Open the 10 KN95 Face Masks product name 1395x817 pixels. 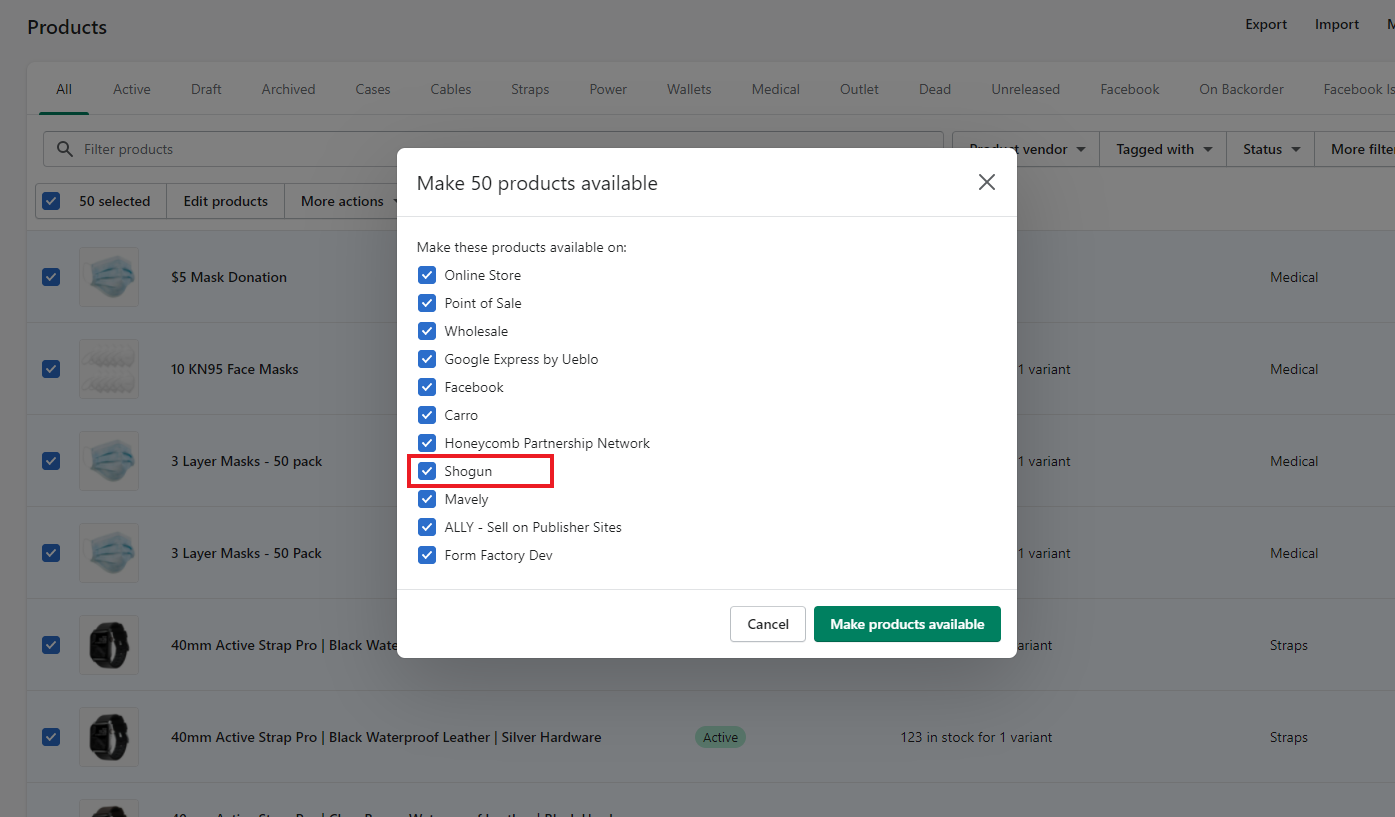235,369
